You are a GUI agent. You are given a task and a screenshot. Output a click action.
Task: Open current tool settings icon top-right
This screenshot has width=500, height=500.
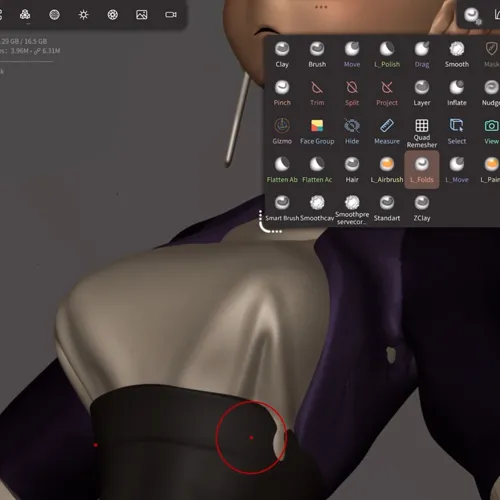[472, 15]
